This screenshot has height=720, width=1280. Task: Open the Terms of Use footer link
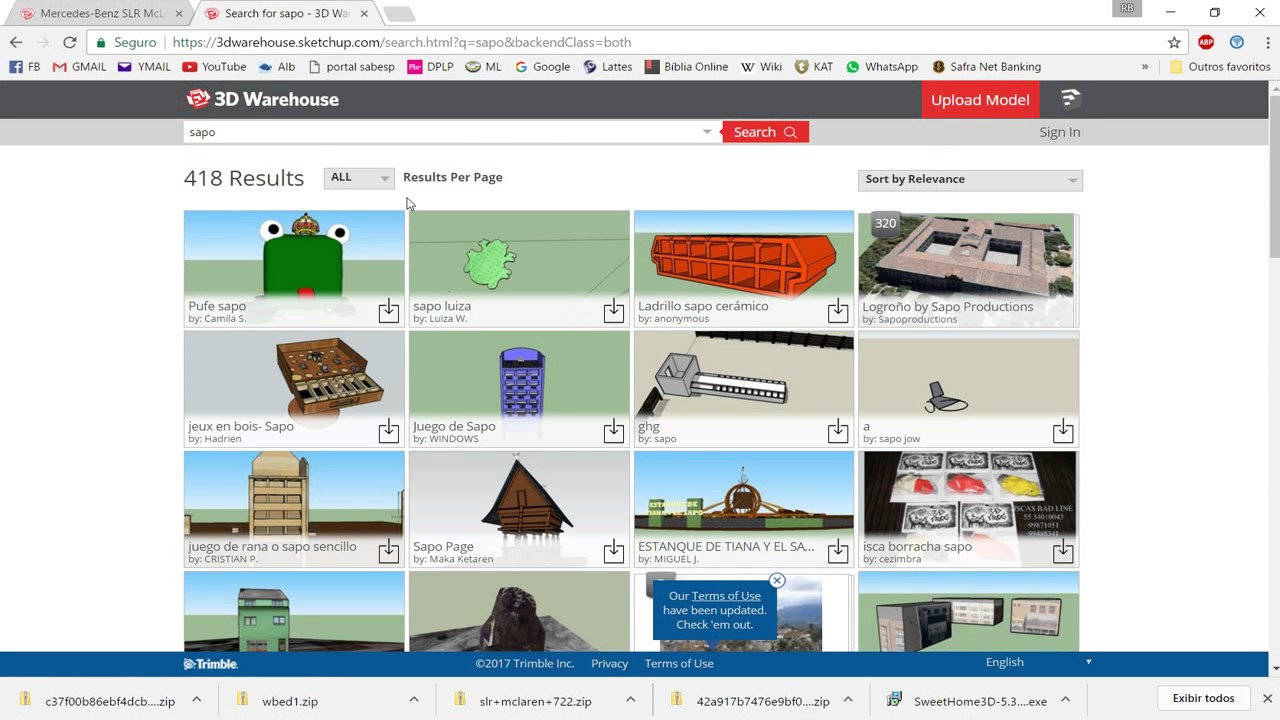(679, 664)
